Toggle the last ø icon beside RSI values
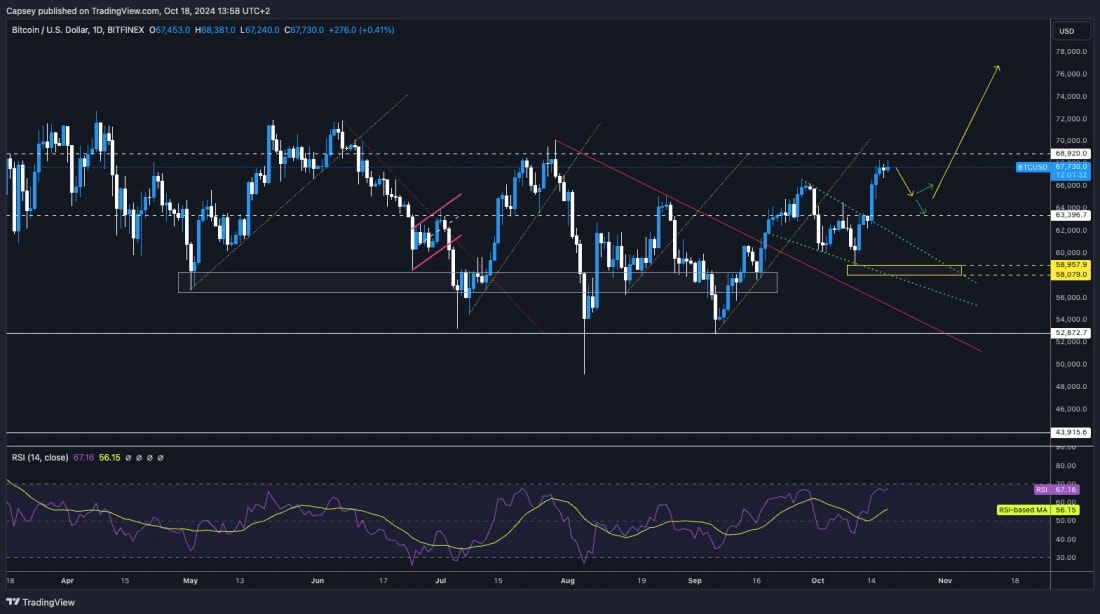Image resolution: width=1100 pixels, height=614 pixels. pyautogui.click(x=160, y=456)
